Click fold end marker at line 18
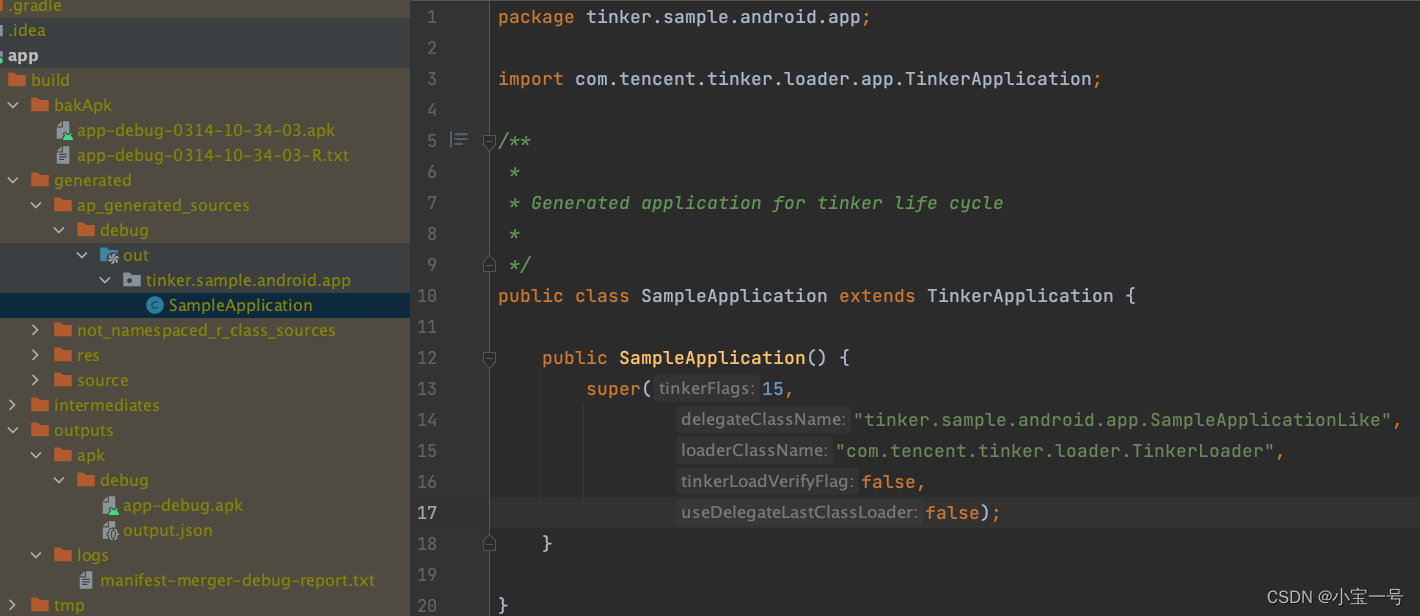Screen dimensions: 1420x616 489,543
